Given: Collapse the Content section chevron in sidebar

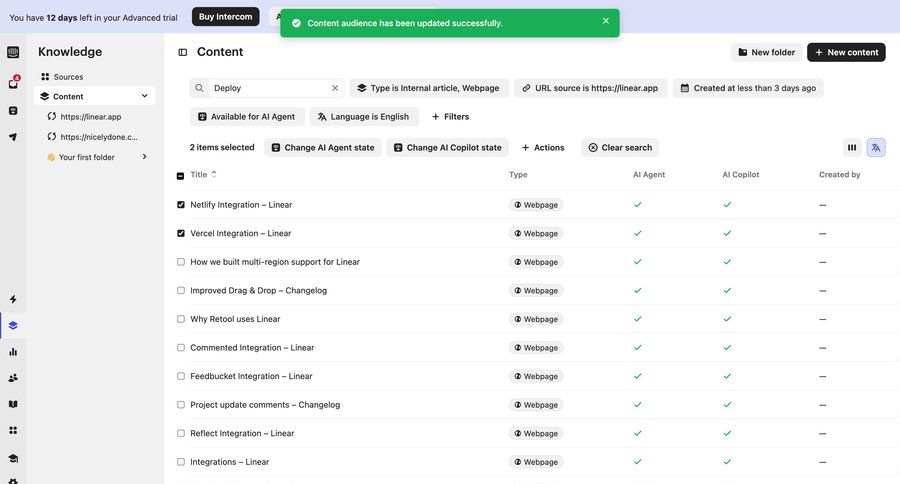Looking at the screenshot, I should pos(145,96).
